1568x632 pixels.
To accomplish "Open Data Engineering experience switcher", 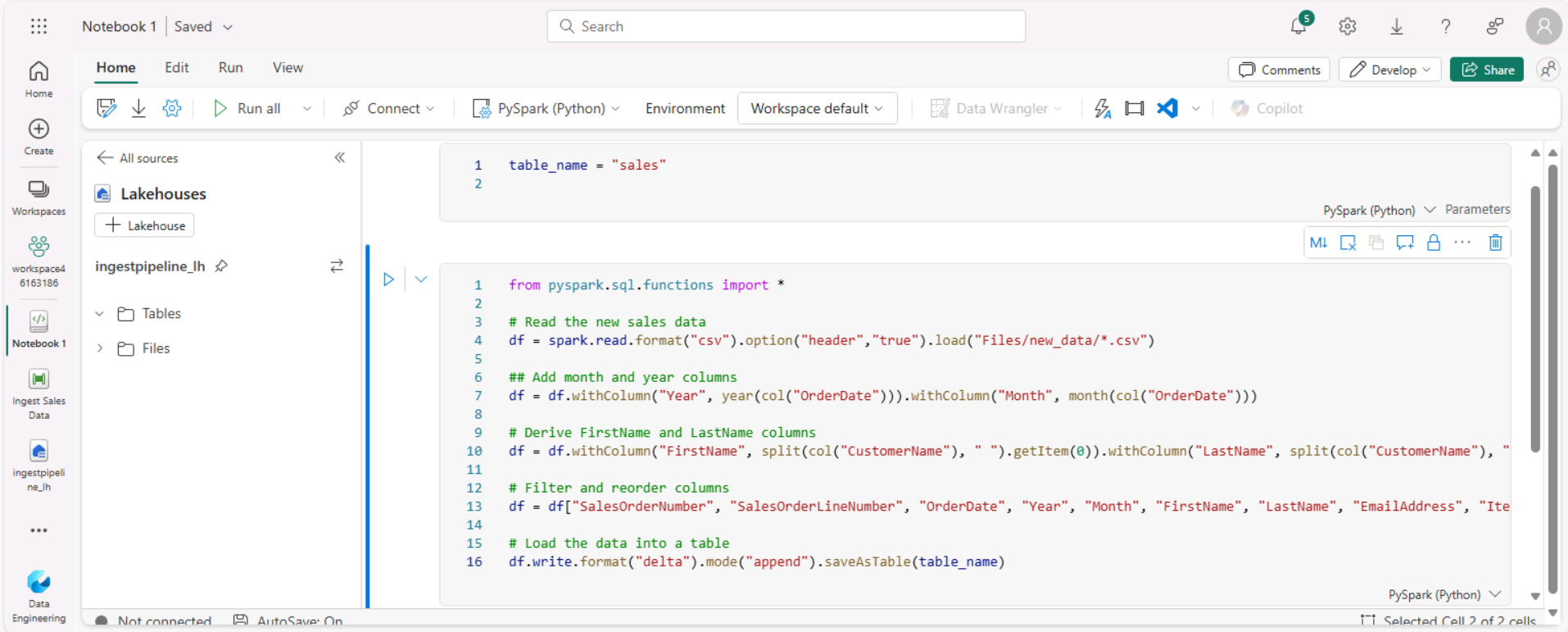I will [39, 596].
